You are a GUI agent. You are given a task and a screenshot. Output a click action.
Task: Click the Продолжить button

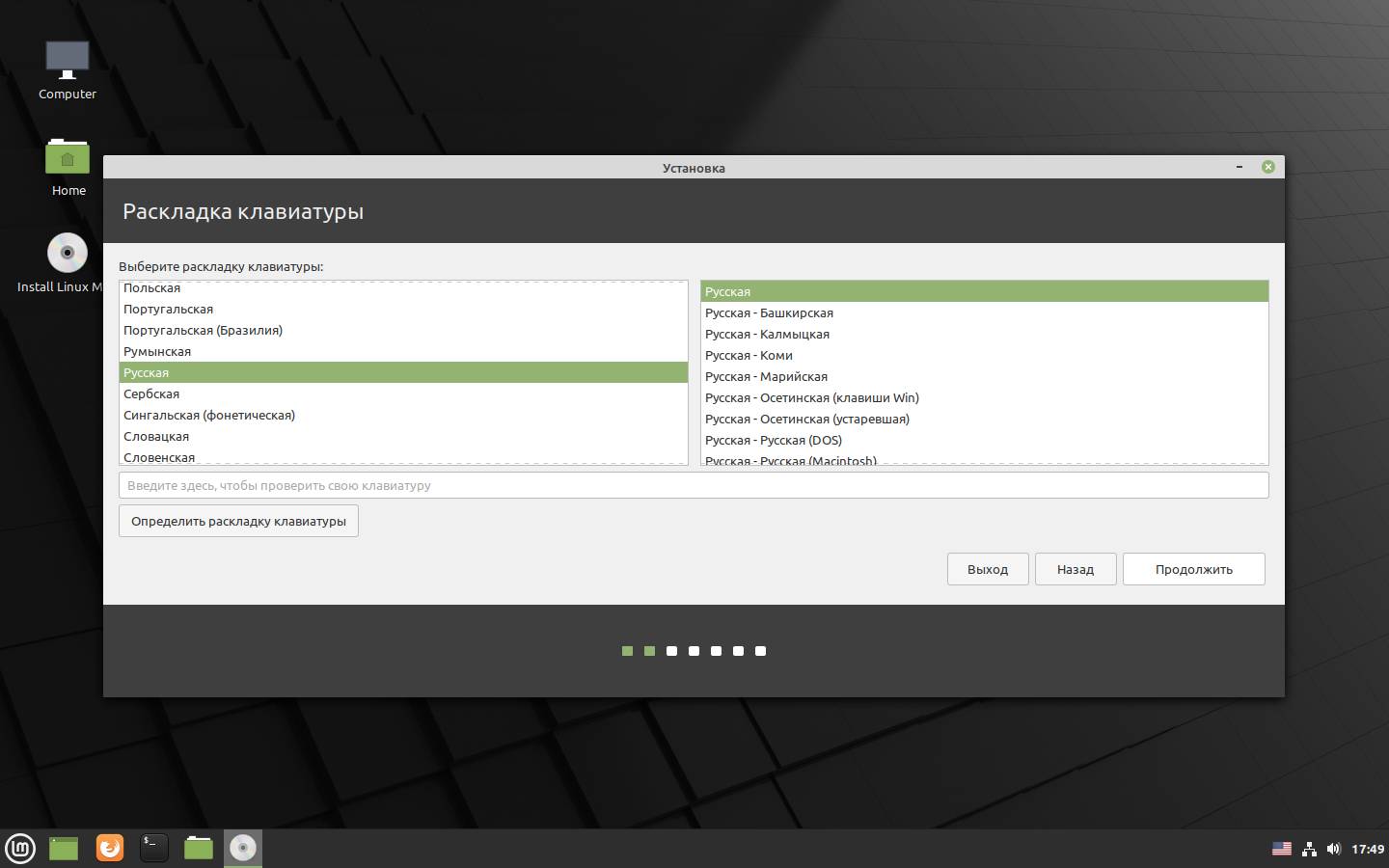[1193, 569]
